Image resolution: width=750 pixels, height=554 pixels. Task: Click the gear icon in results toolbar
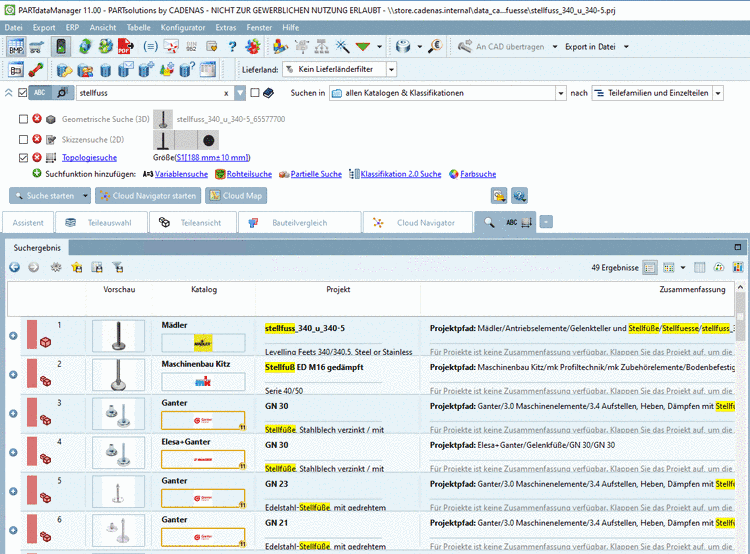pyautogui.click(x=56, y=267)
